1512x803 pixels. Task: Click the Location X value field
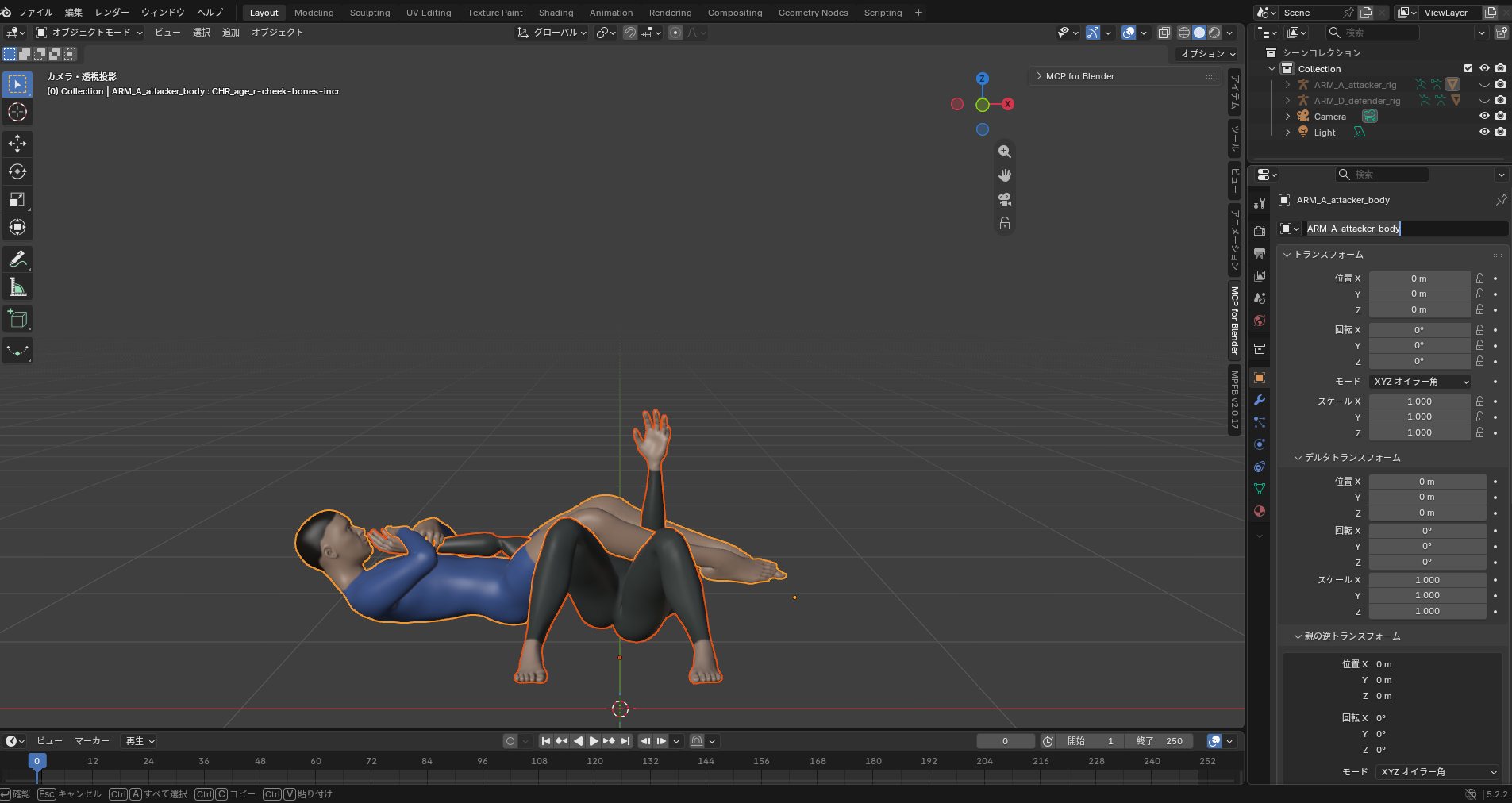pos(1419,279)
